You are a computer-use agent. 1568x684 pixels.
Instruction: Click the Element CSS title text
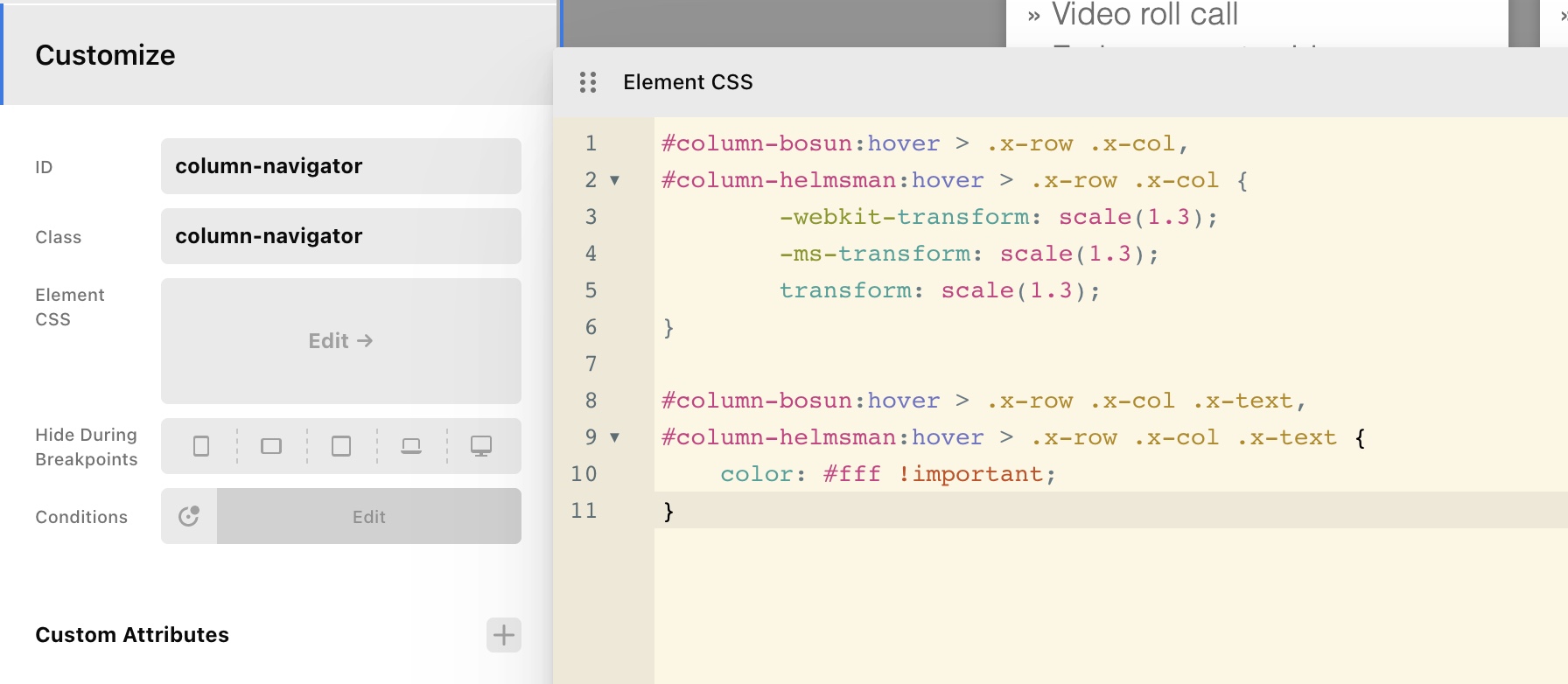688,82
